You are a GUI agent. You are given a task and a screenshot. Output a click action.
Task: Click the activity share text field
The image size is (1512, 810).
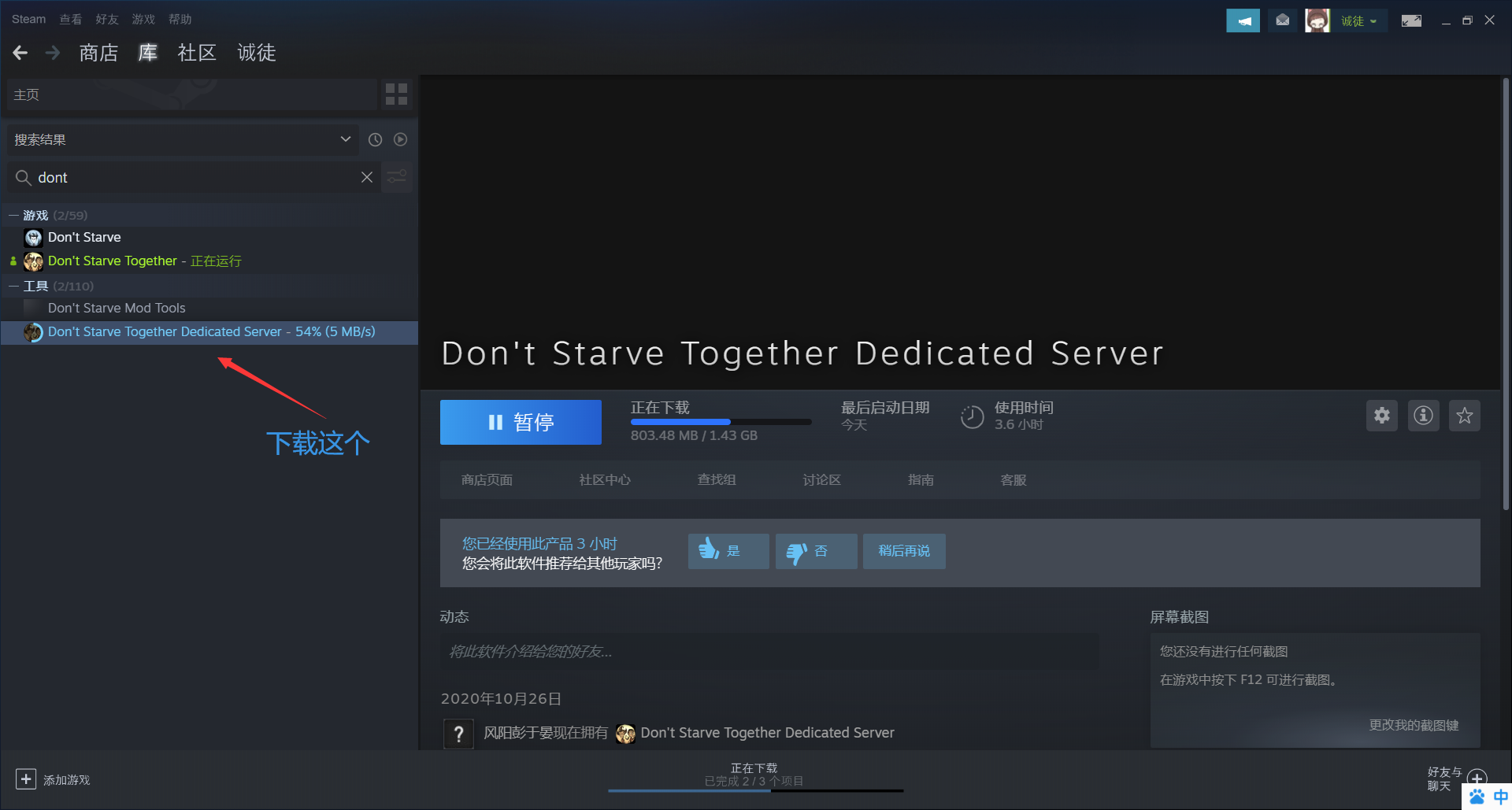click(769, 652)
